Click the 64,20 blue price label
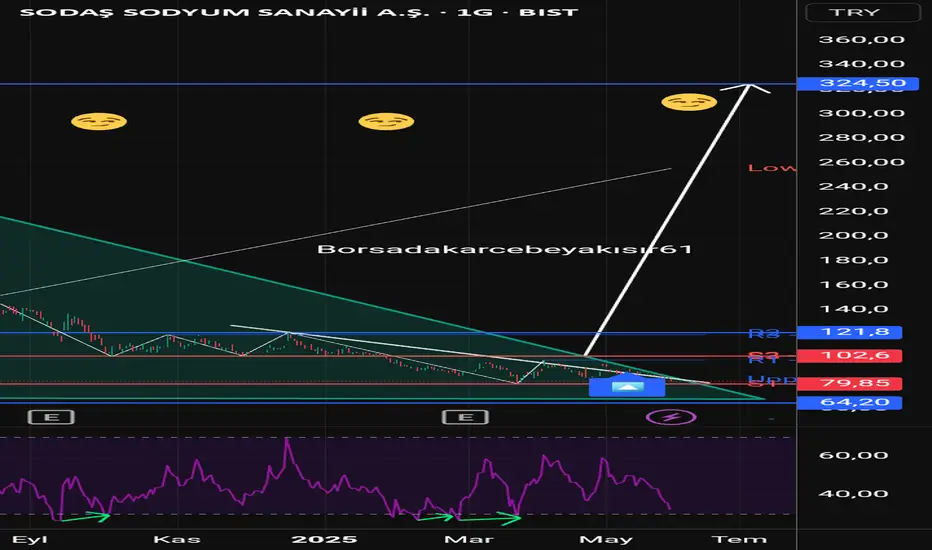 click(849, 403)
